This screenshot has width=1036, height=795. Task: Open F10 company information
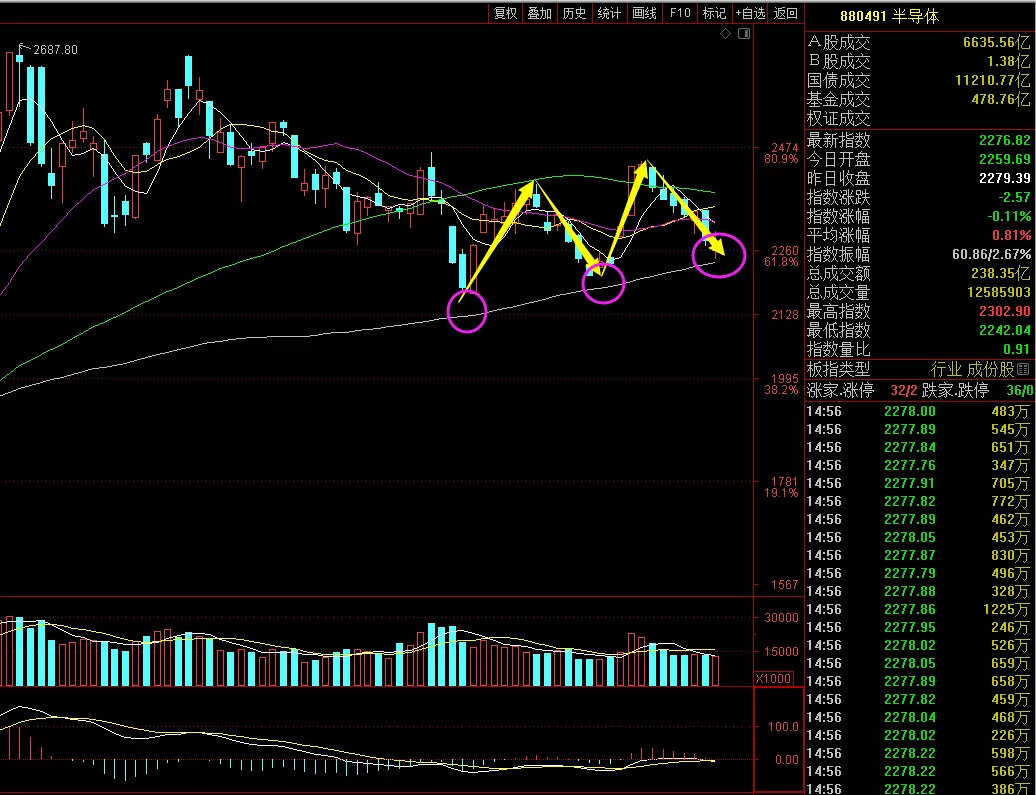click(680, 13)
